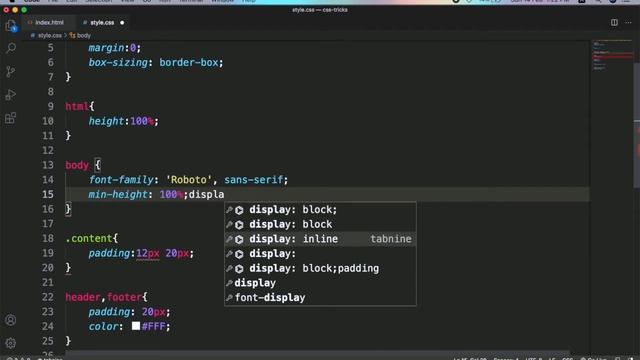Select the style.css tab

[102, 22]
